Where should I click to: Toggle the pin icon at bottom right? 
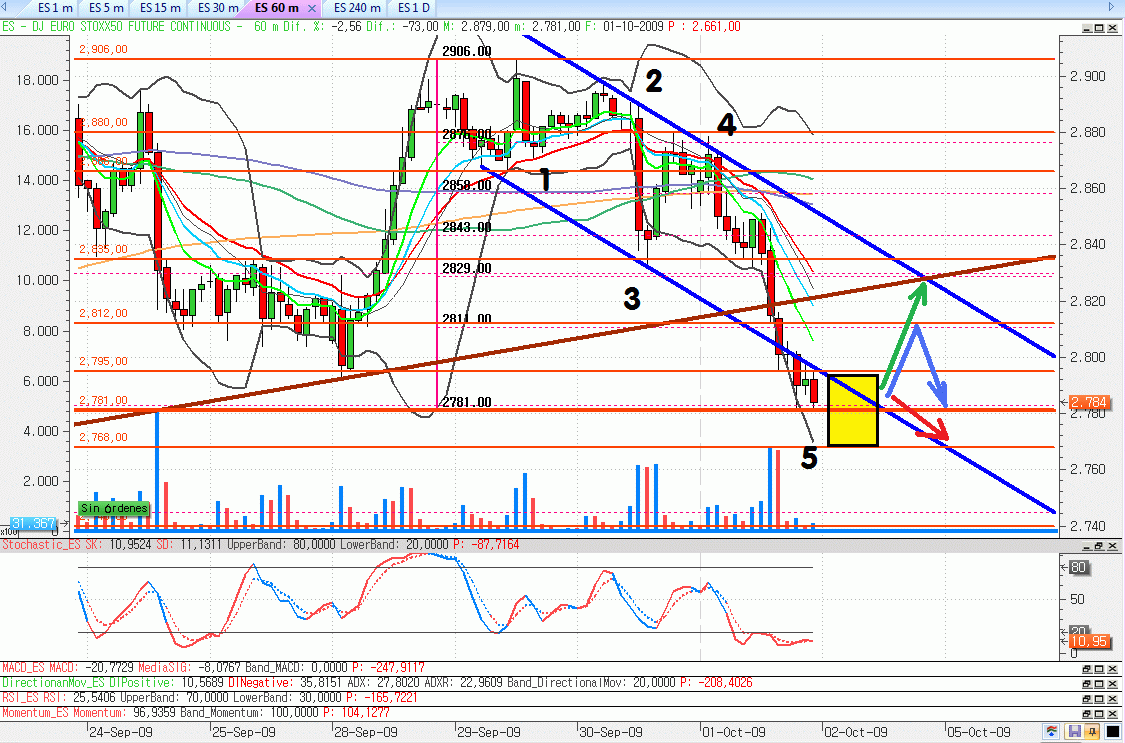[x=1092, y=732]
